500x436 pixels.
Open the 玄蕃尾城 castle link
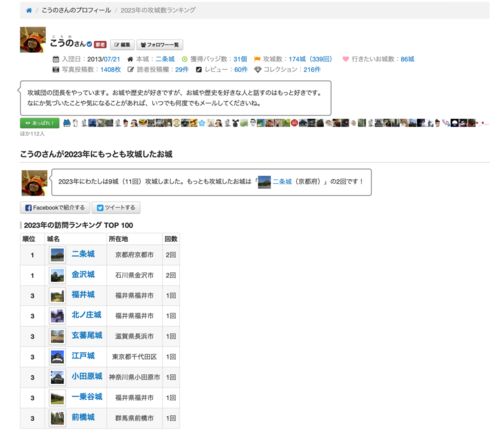[87, 335]
